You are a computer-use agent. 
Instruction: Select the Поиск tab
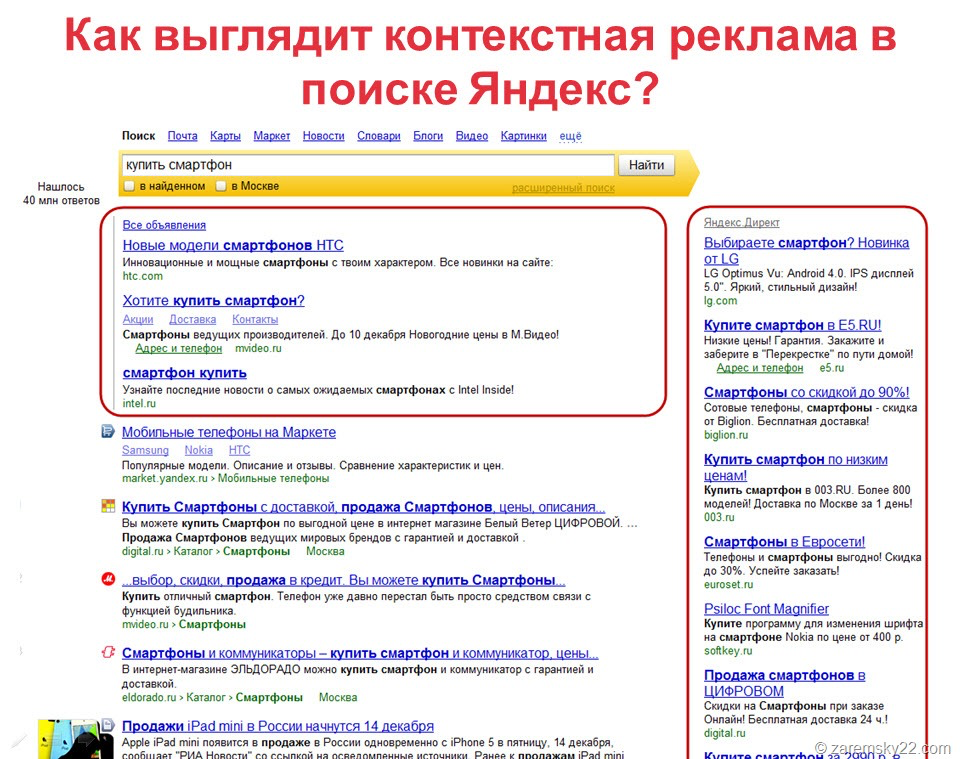click(139, 136)
